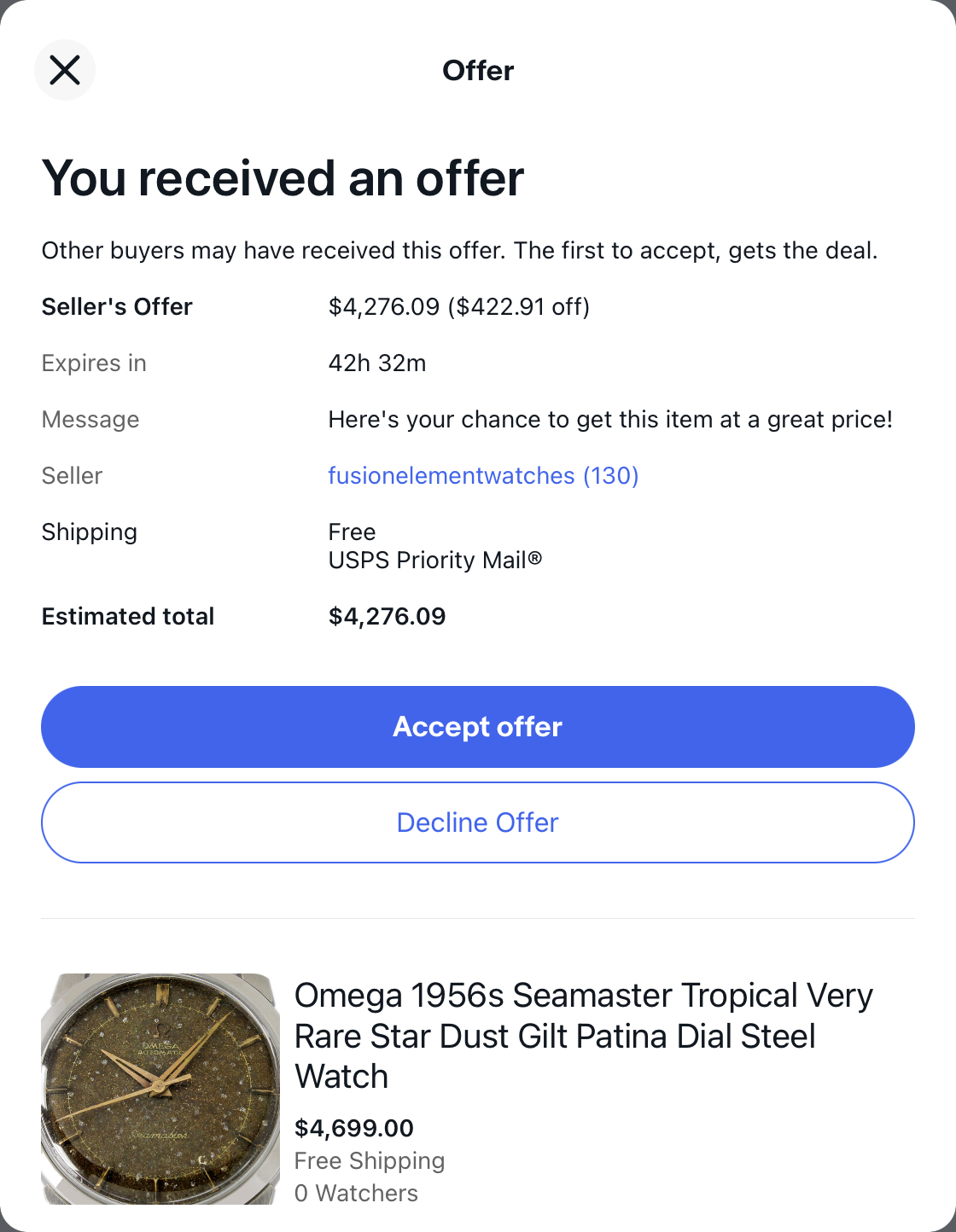Click the seller's great price message text
The image size is (956, 1232).
click(x=610, y=419)
